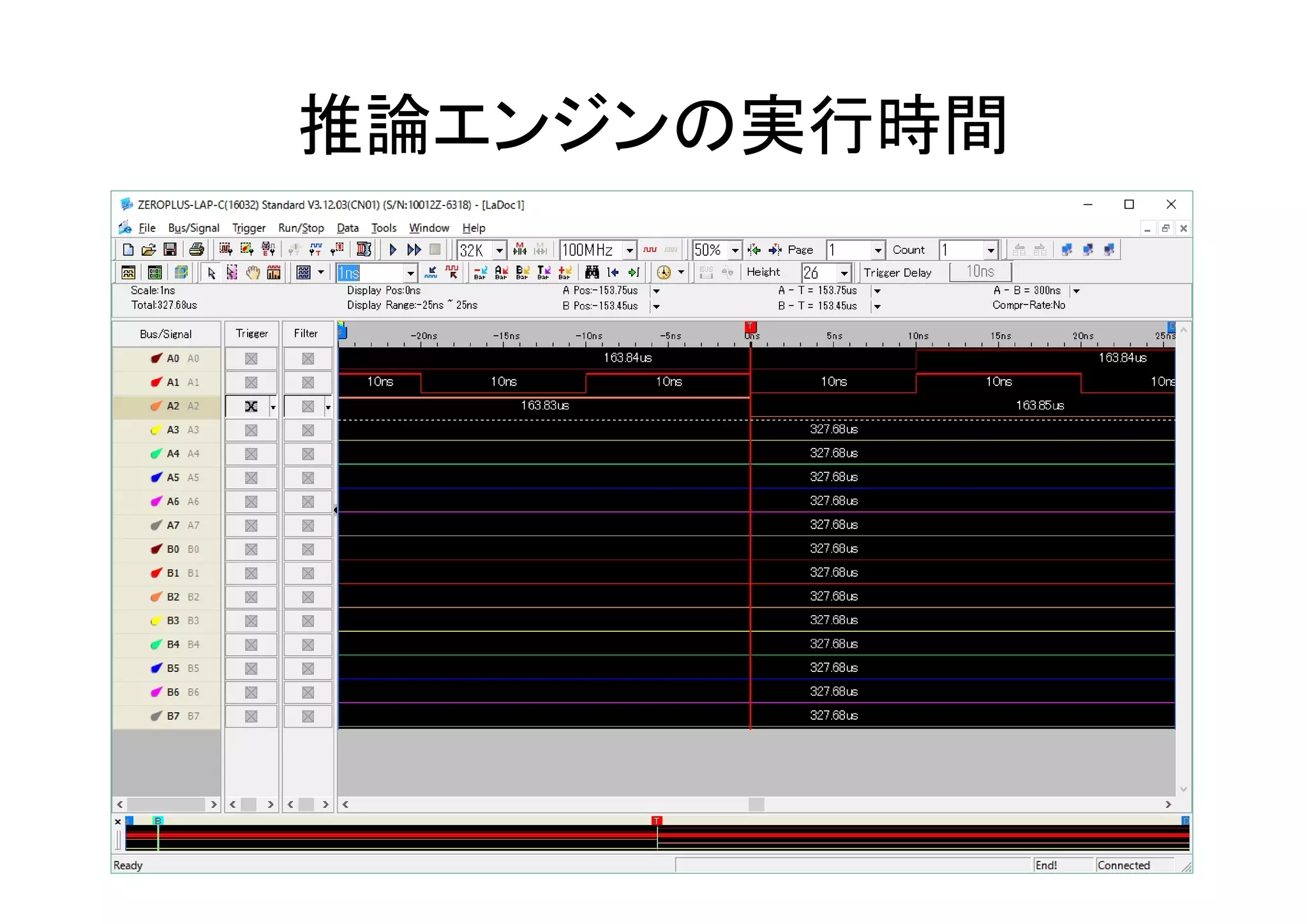
Task: Toggle the trigger box for B3
Action: [251, 621]
